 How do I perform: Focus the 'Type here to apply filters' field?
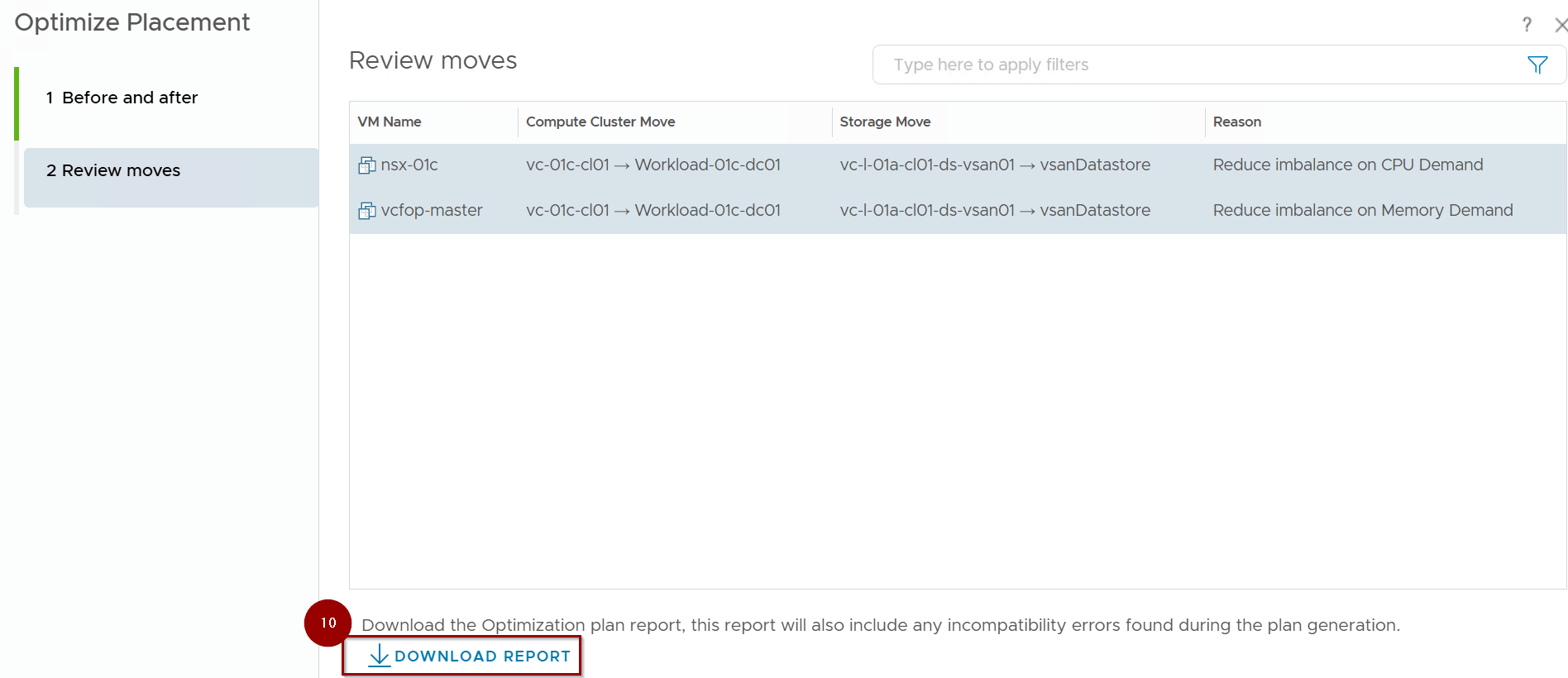pyautogui.click(x=1199, y=64)
